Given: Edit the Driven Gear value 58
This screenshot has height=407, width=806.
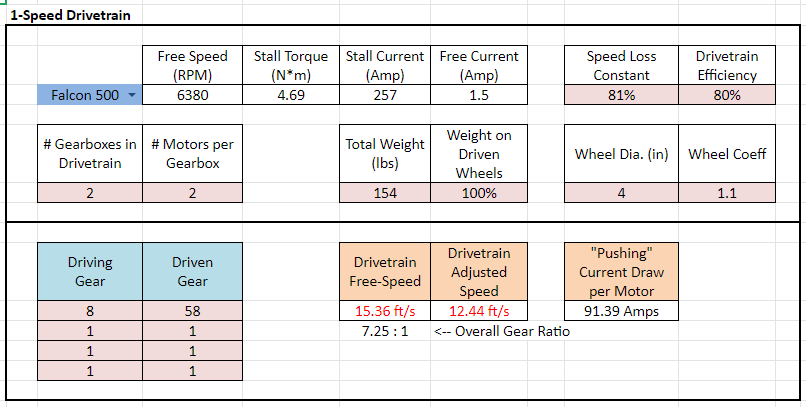Looking at the screenshot, I should point(190,312).
